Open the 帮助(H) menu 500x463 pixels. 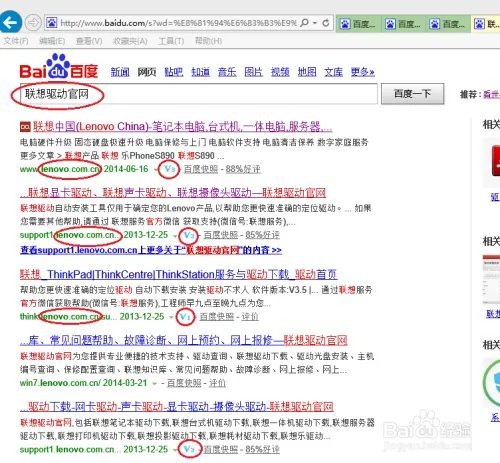click(208, 41)
